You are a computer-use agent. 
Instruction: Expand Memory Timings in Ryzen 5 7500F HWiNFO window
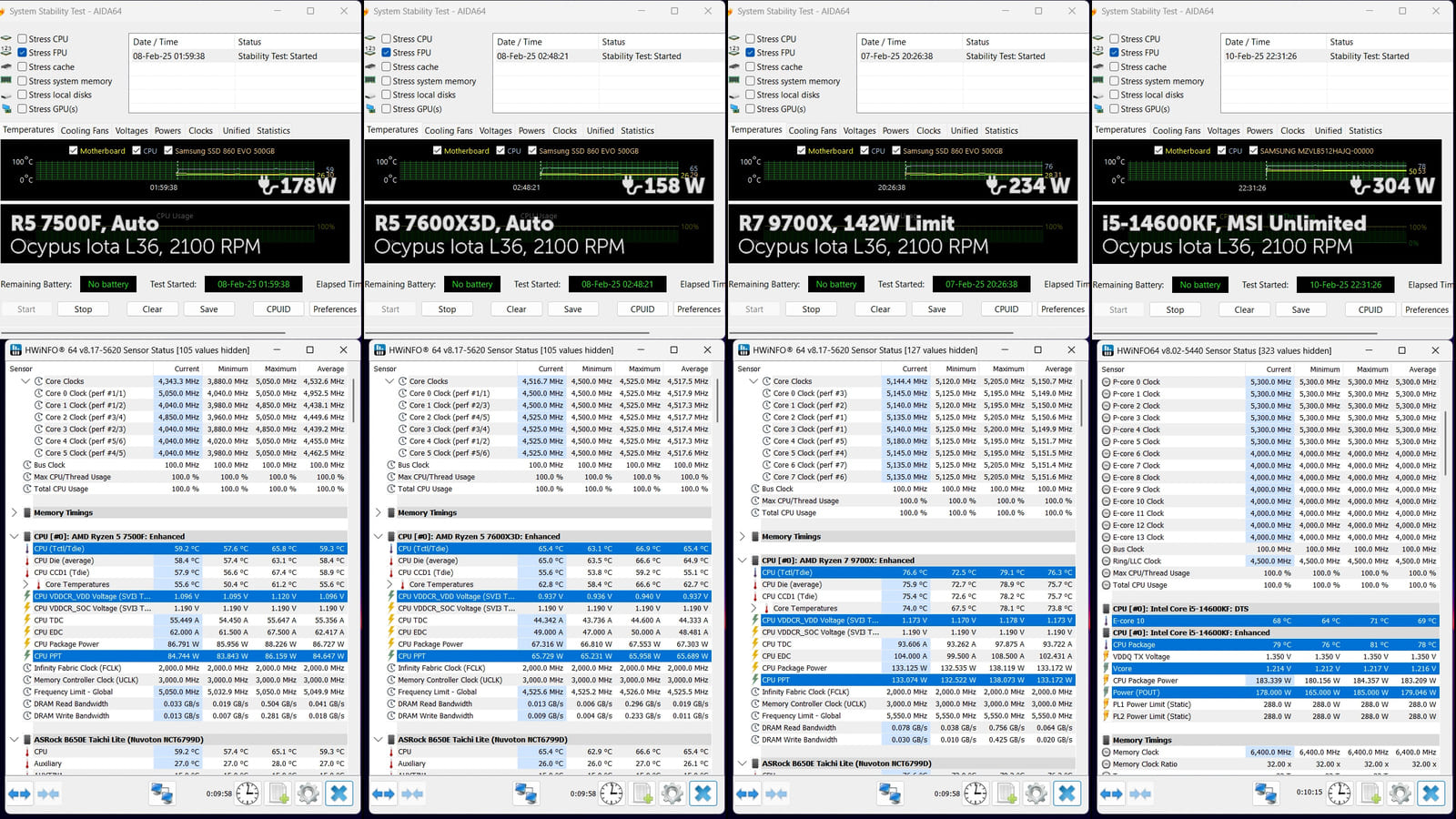click(15, 512)
